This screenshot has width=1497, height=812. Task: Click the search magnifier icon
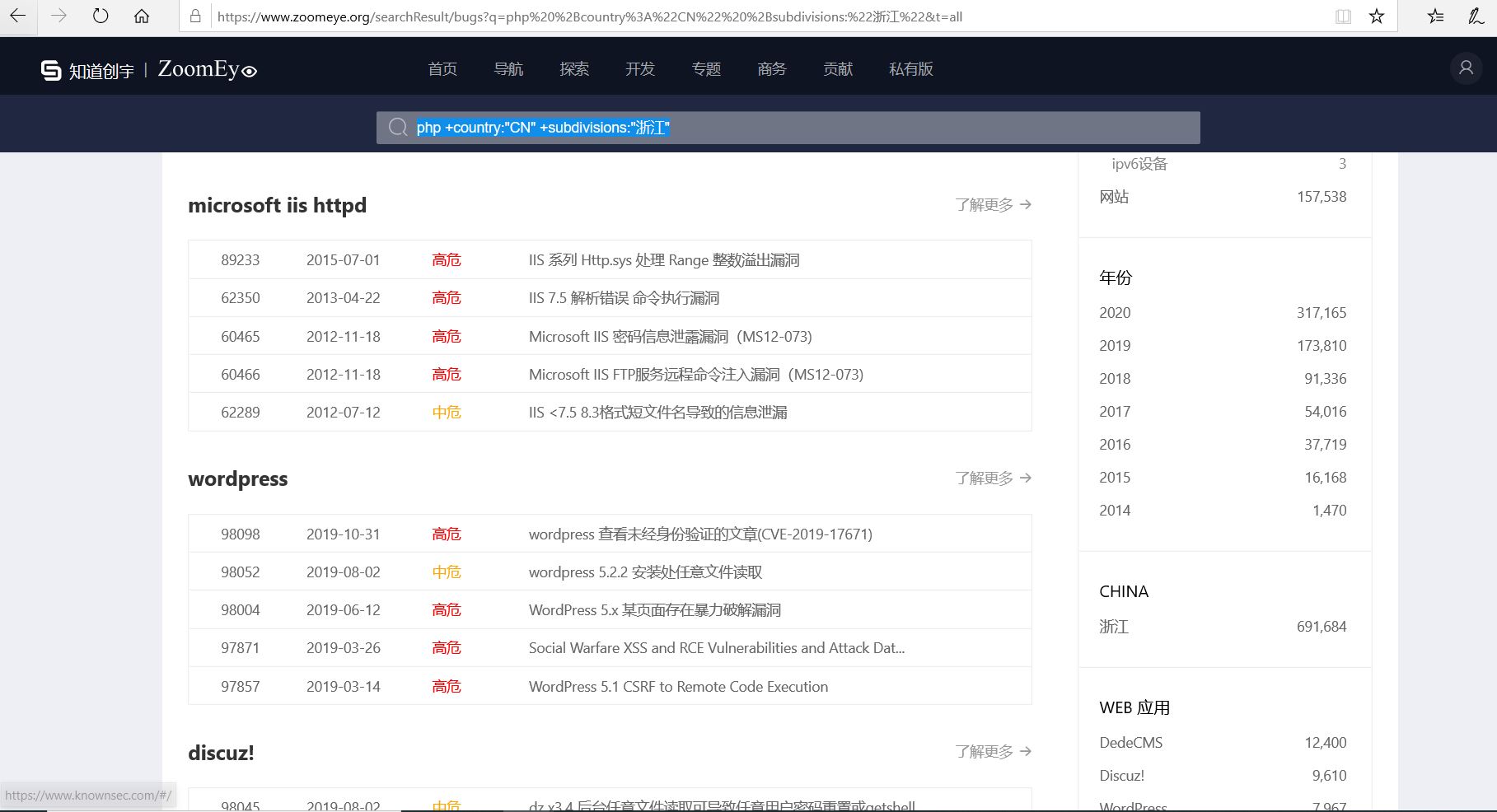coord(398,128)
